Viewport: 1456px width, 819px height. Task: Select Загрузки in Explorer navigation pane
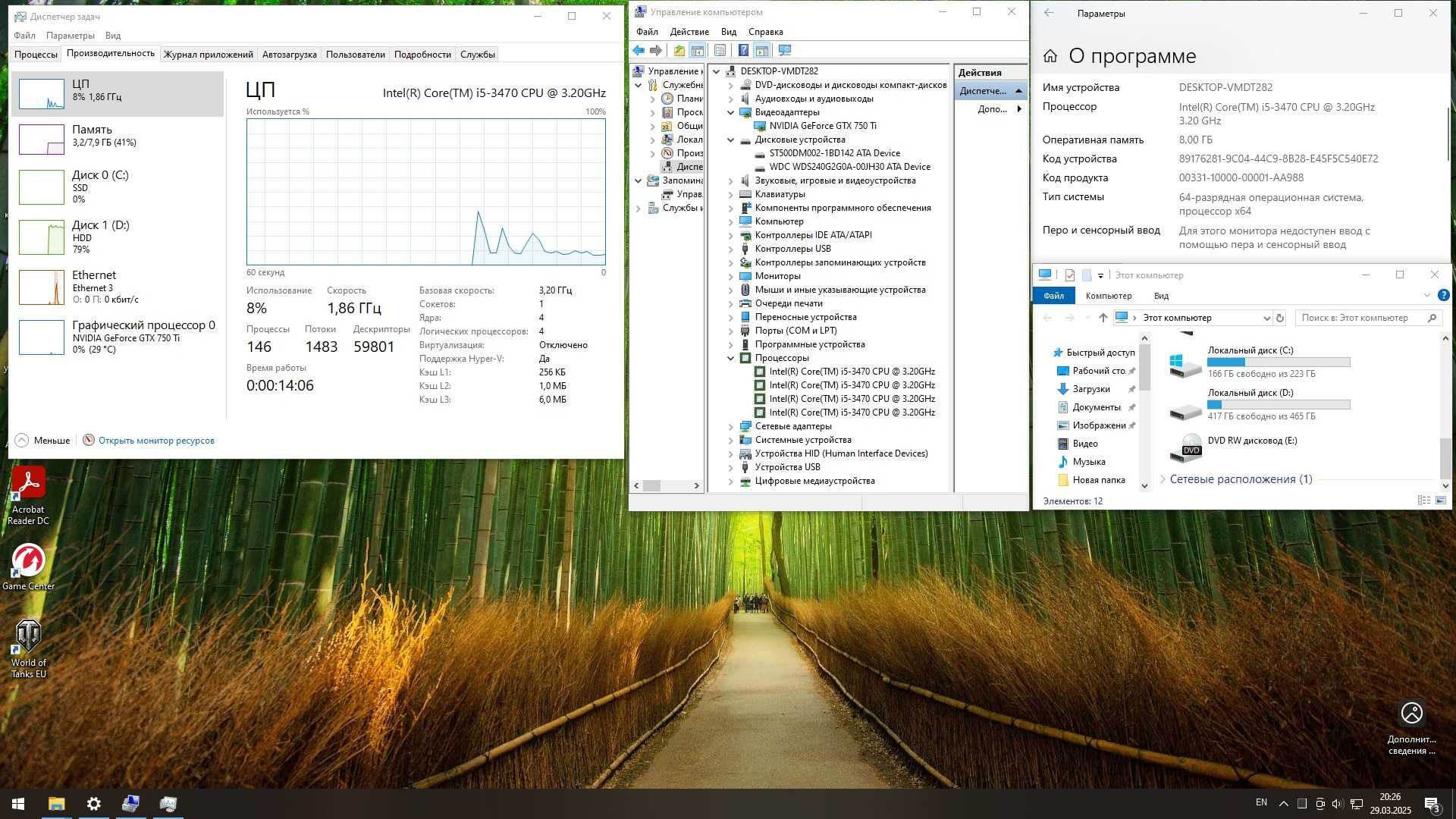click(1091, 389)
